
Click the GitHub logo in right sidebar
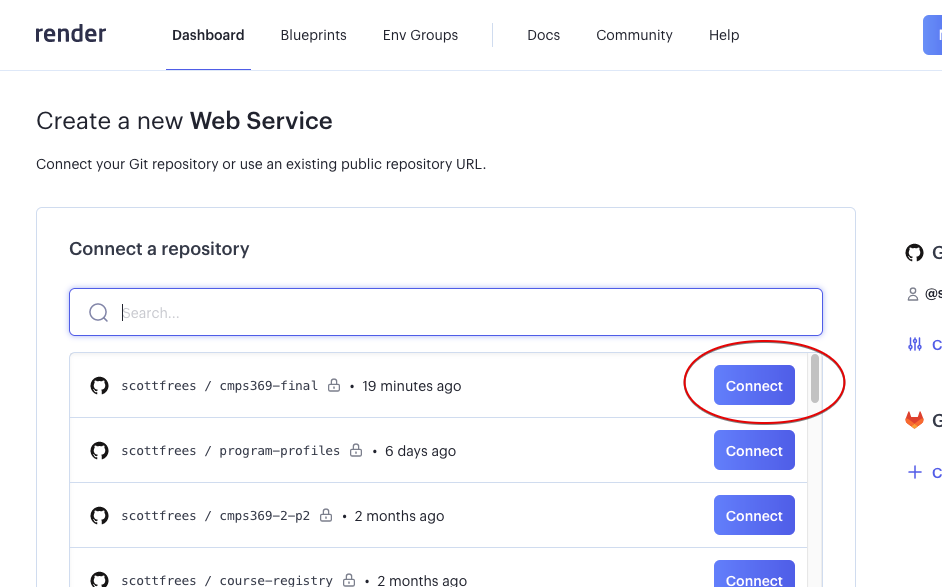click(914, 253)
